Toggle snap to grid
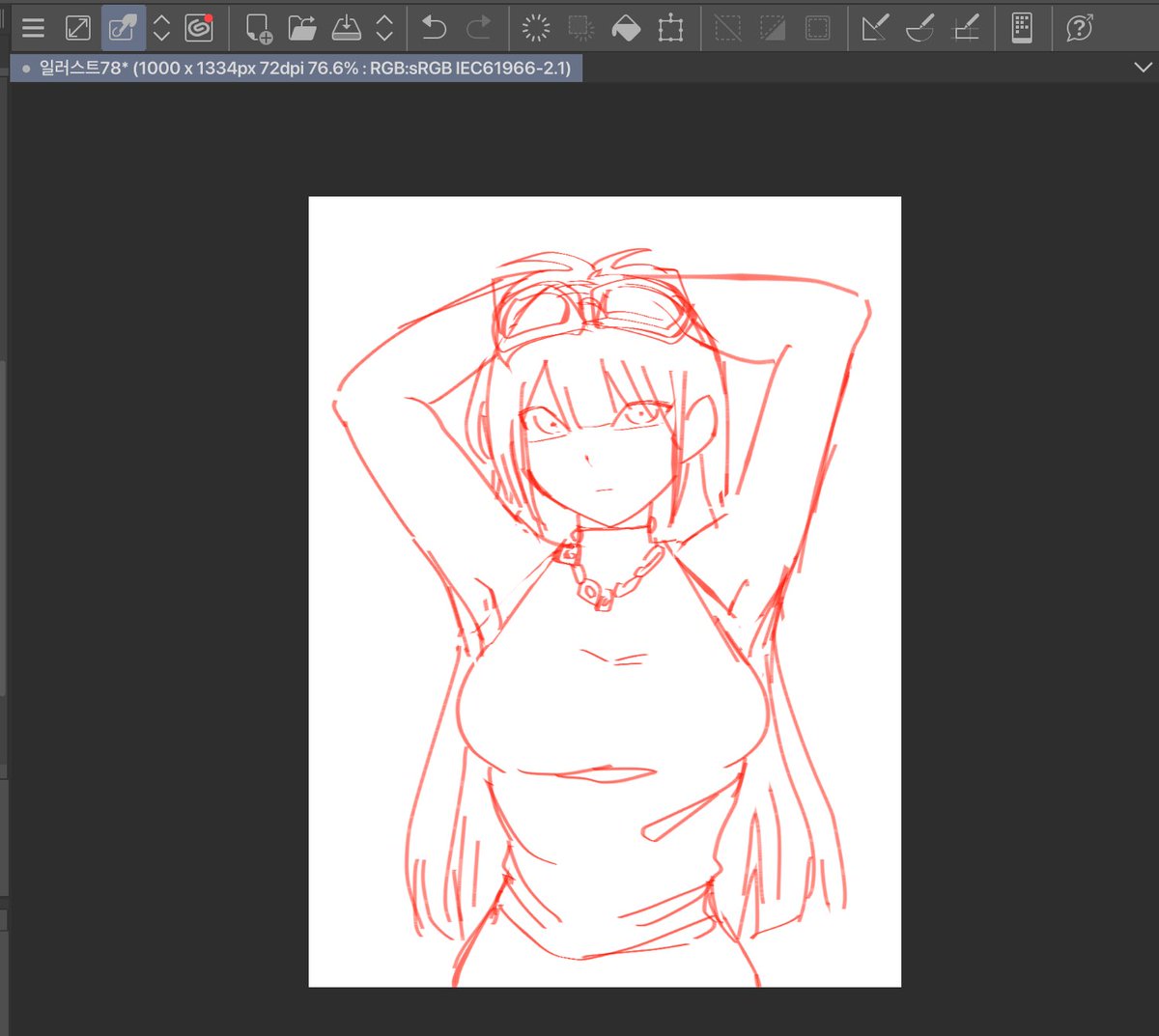1159x1036 pixels. (x=966, y=28)
